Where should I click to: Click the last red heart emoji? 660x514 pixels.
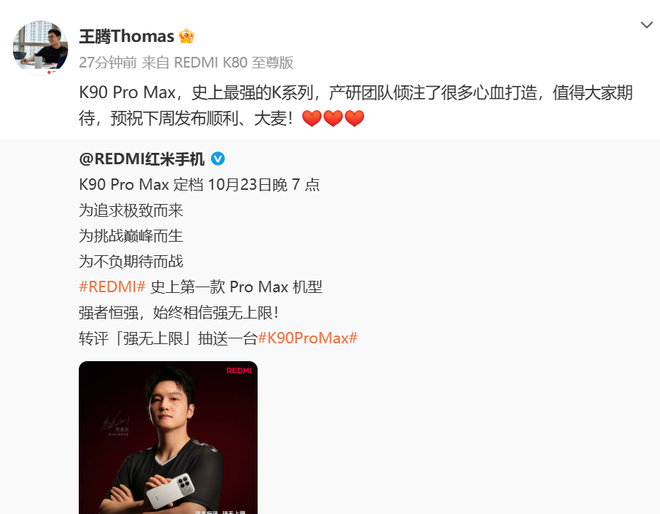click(x=354, y=118)
